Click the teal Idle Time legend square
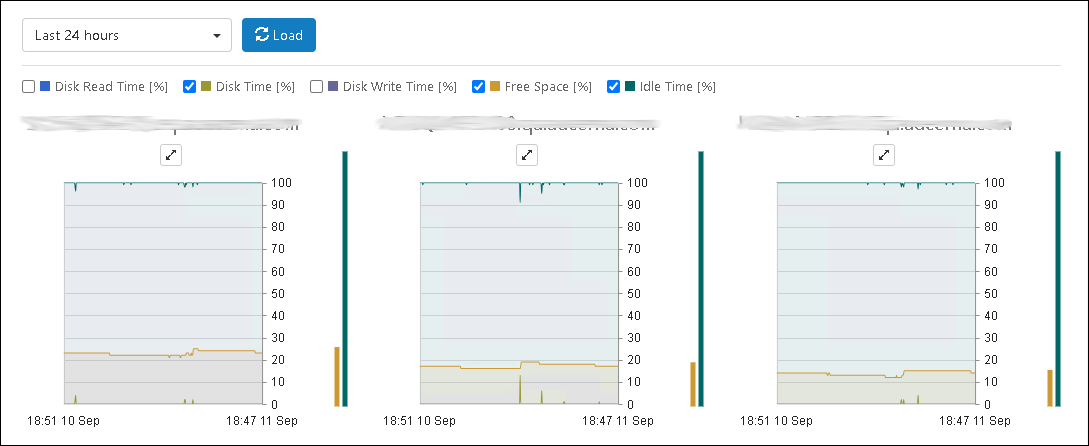The width and height of the screenshot is (1089, 446). [x=631, y=86]
